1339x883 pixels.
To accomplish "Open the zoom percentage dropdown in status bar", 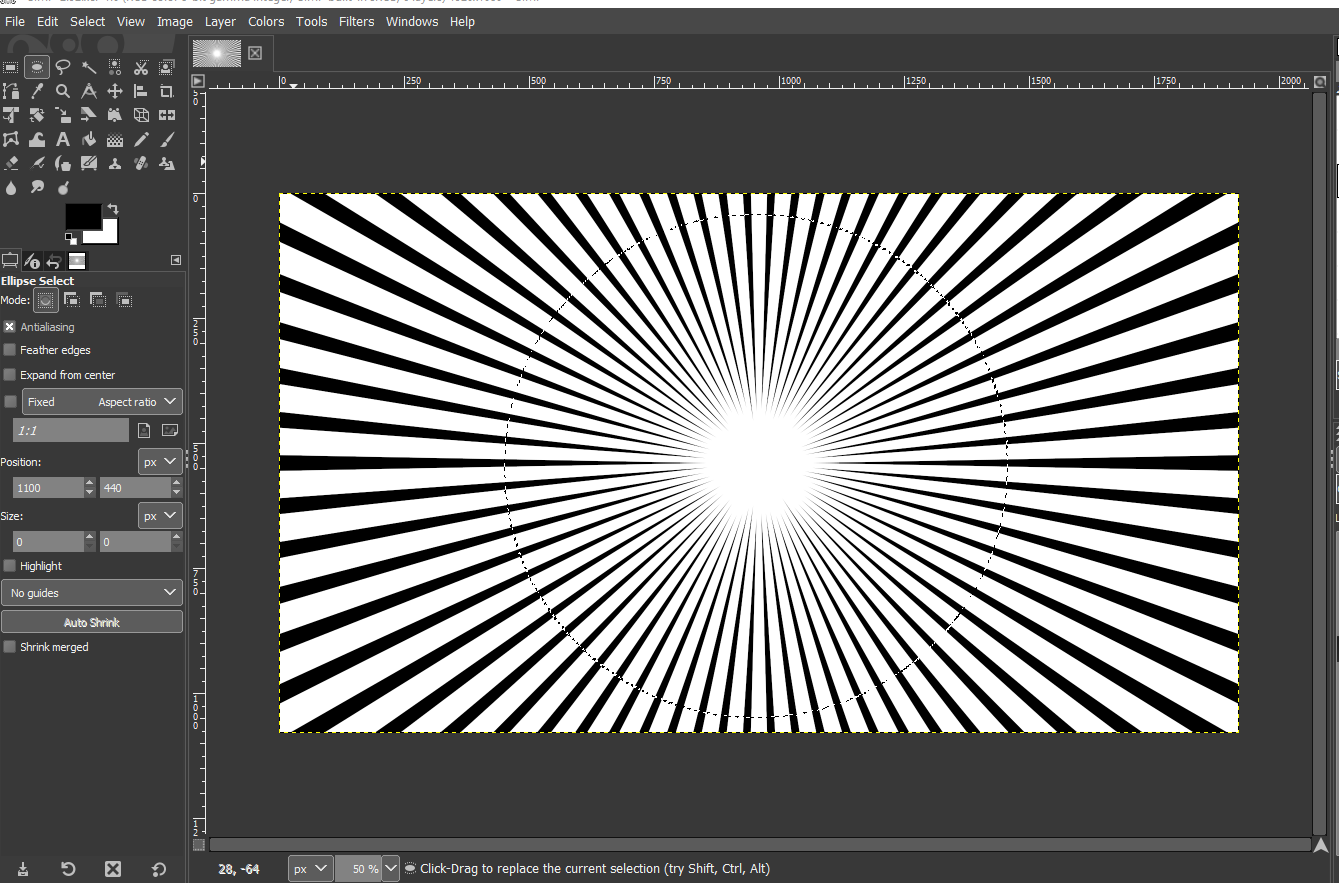I will [390, 869].
